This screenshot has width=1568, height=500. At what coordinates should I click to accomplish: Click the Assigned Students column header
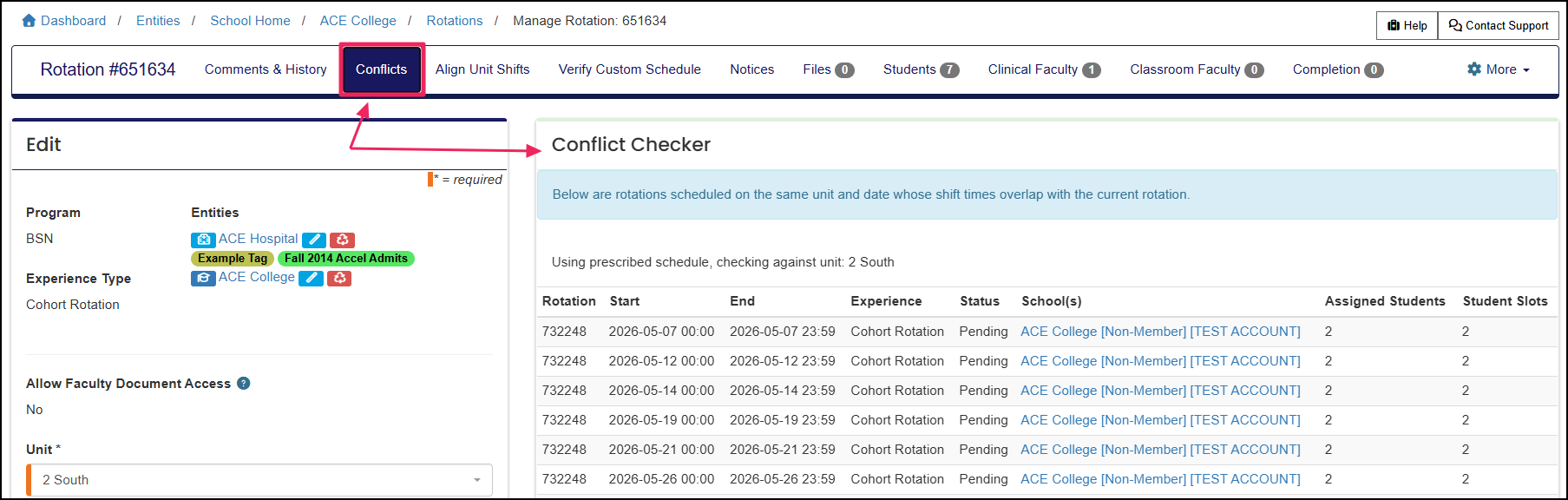click(1385, 301)
